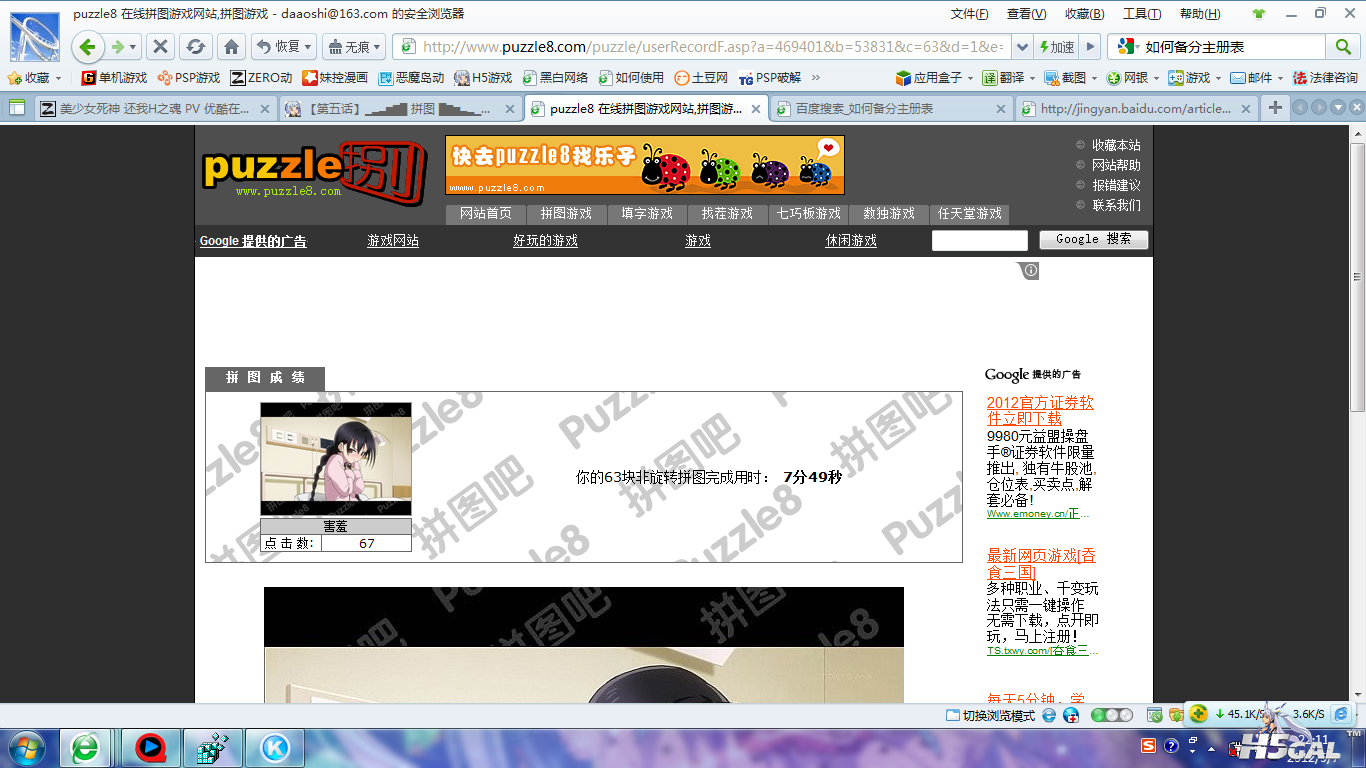Open the 收藏(B) menu

[x=1084, y=14]
